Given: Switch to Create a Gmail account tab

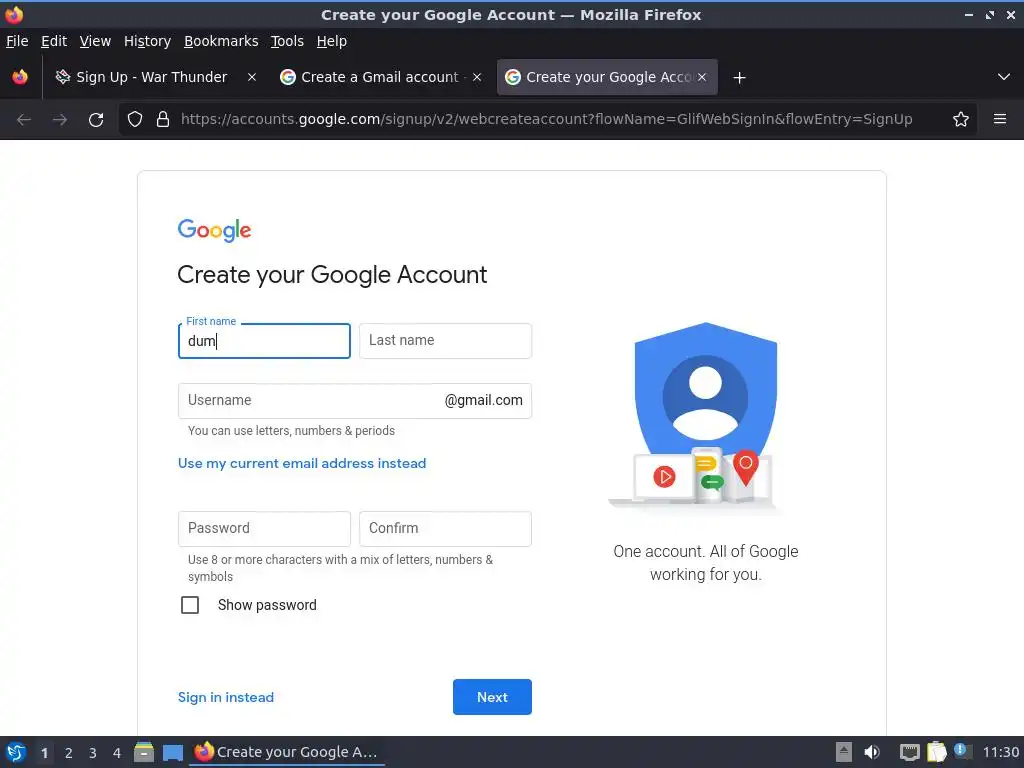Looking at the screenshot, I should [381, 77].
